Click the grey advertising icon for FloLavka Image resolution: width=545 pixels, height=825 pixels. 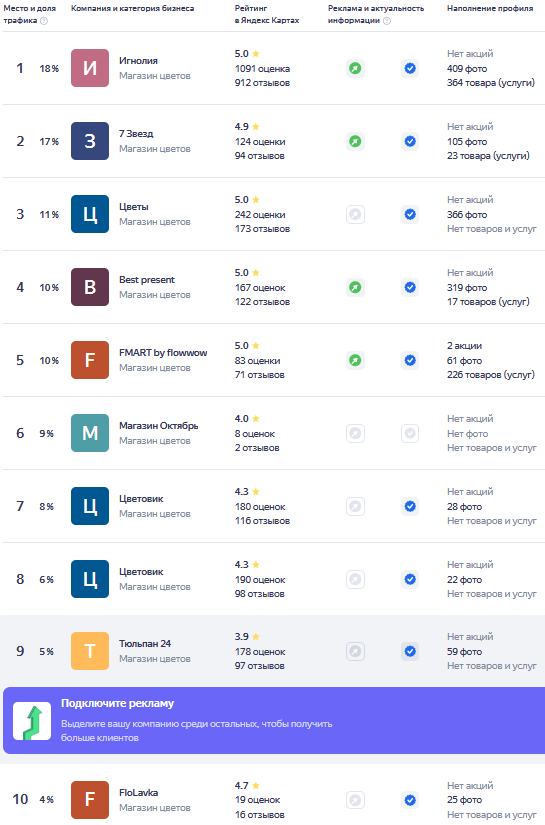pos(355,800)
